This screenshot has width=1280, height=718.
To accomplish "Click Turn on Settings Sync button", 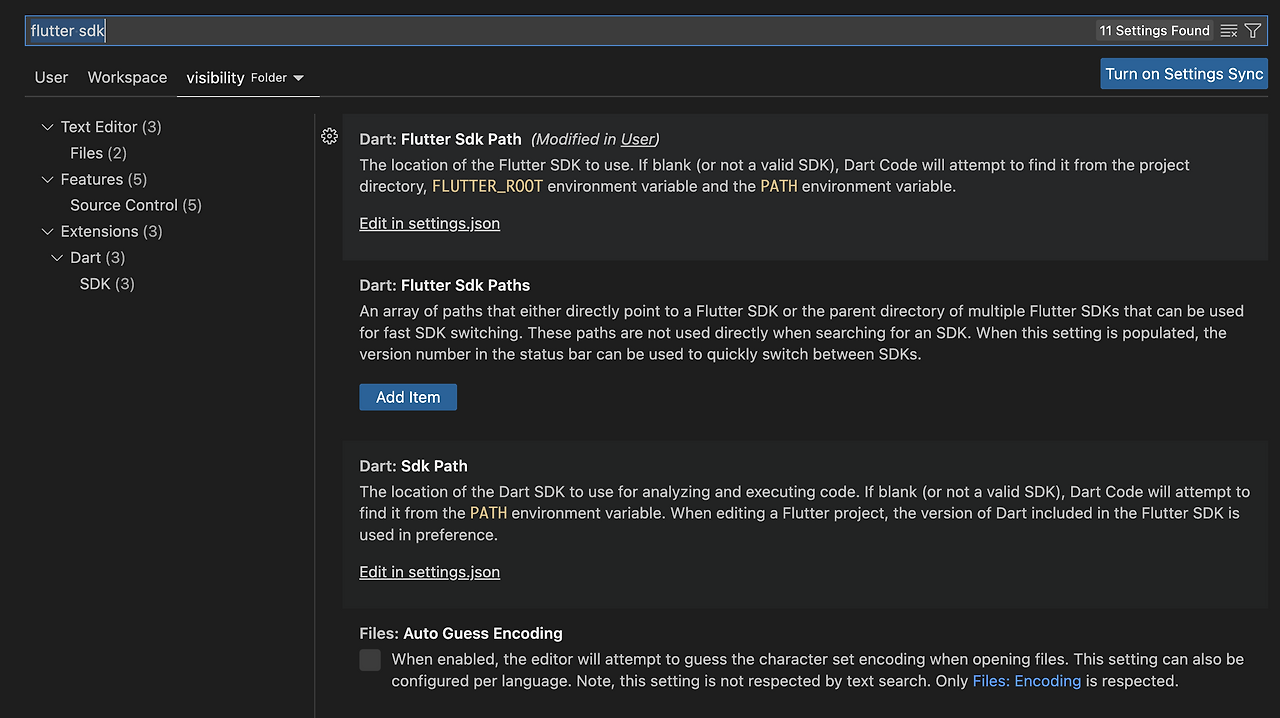I will click(x=1184, y=74).
